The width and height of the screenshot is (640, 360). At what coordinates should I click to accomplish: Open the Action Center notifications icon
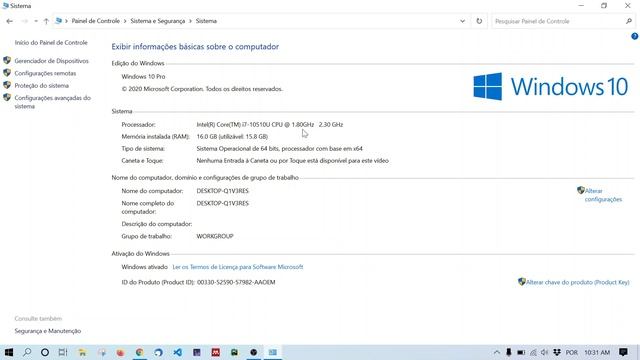pos(623,352)
